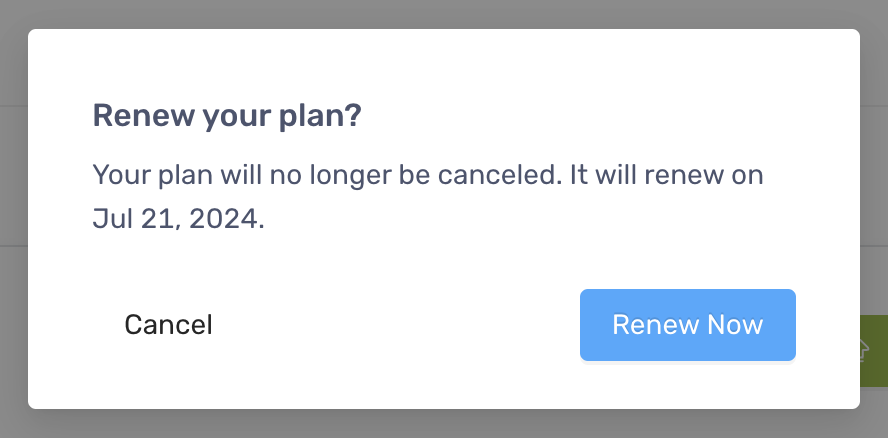
Task: Click the dimmed backdrop above the dialog
Action: point(444,14)
